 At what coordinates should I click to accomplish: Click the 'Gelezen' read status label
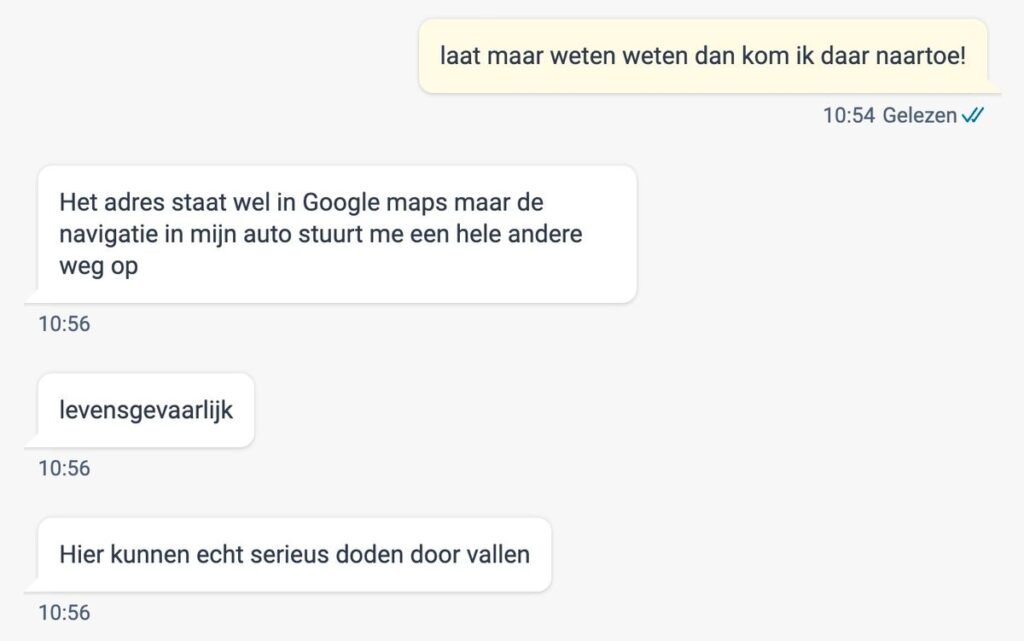point(920,116)
